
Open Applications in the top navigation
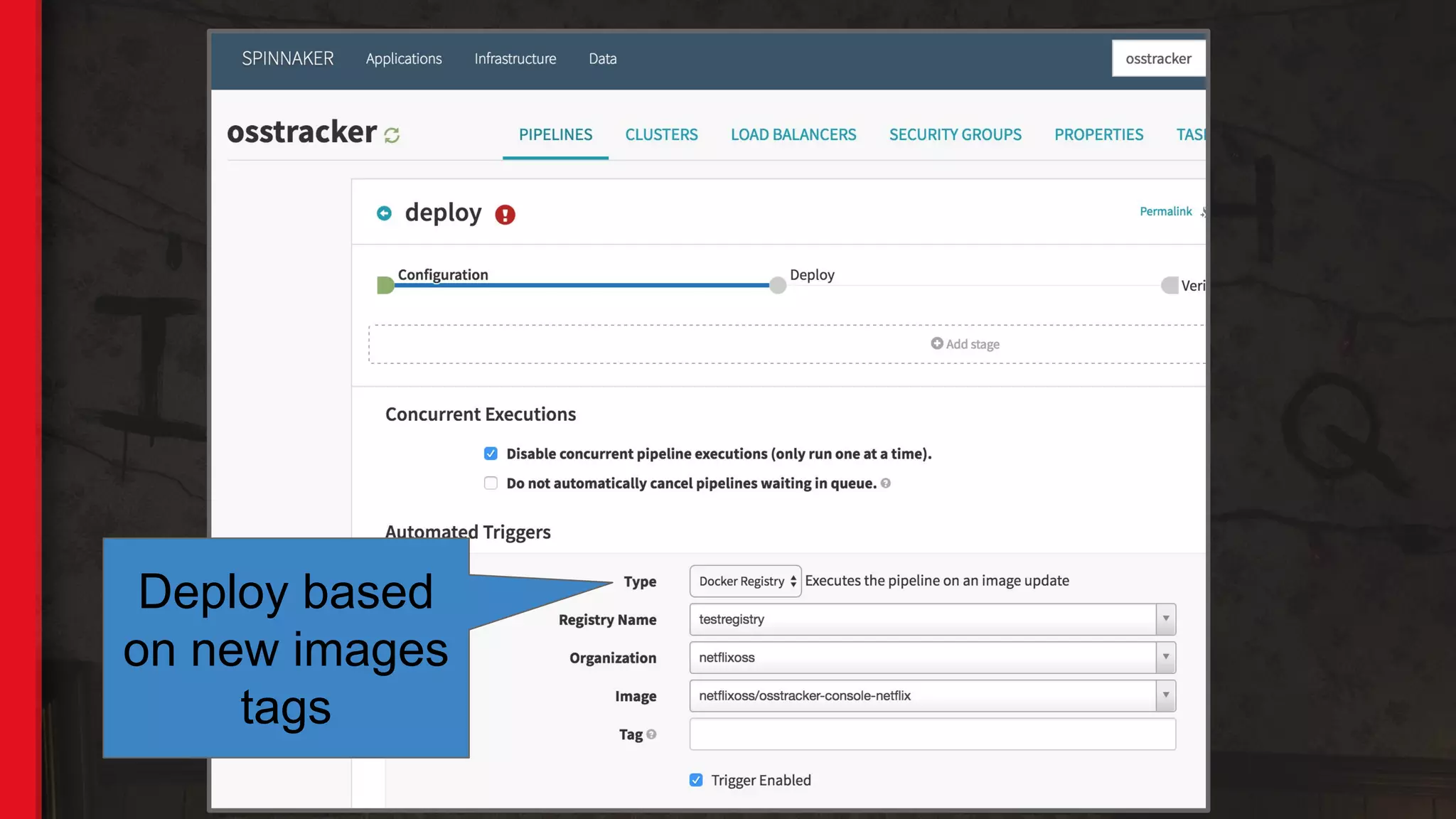point(404,58)
